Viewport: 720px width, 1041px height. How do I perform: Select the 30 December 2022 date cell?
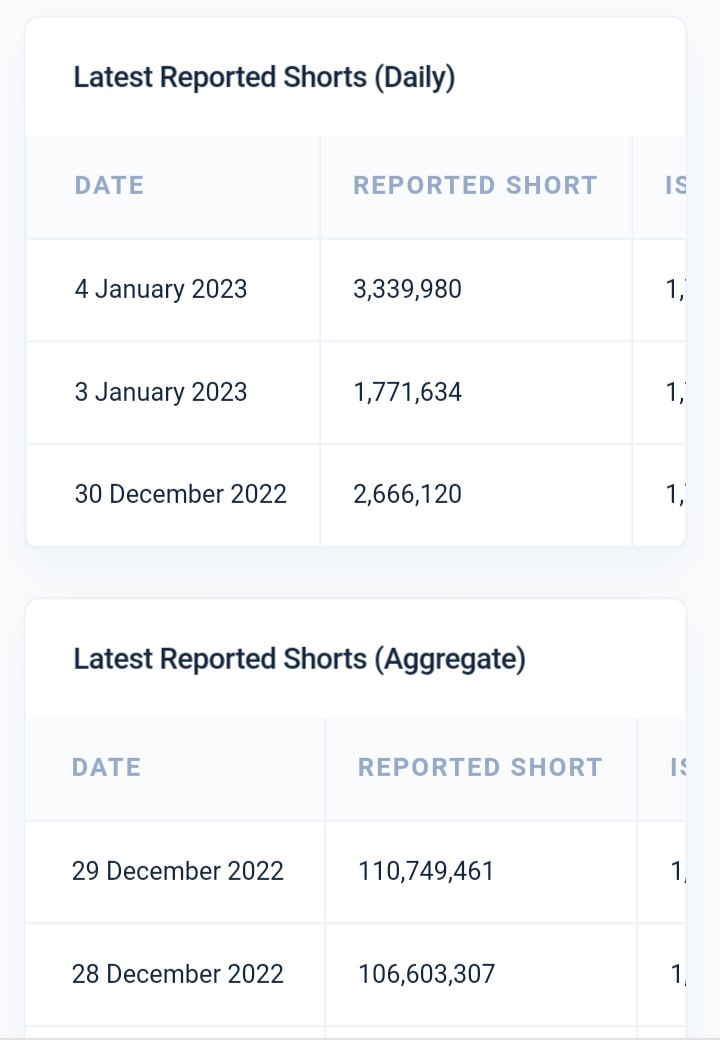[x=180, y=495]
